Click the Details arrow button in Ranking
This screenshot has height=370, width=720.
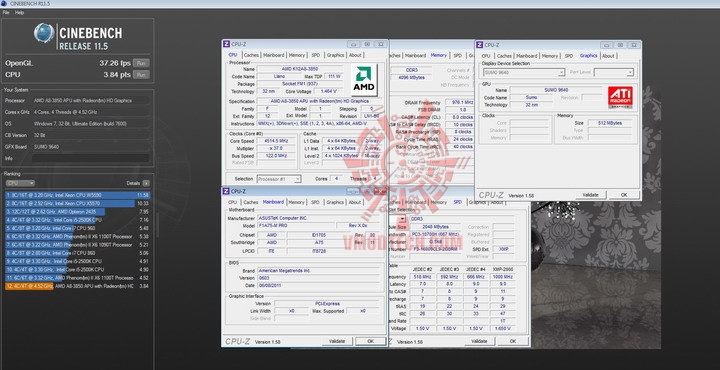[x=146, y=183]
